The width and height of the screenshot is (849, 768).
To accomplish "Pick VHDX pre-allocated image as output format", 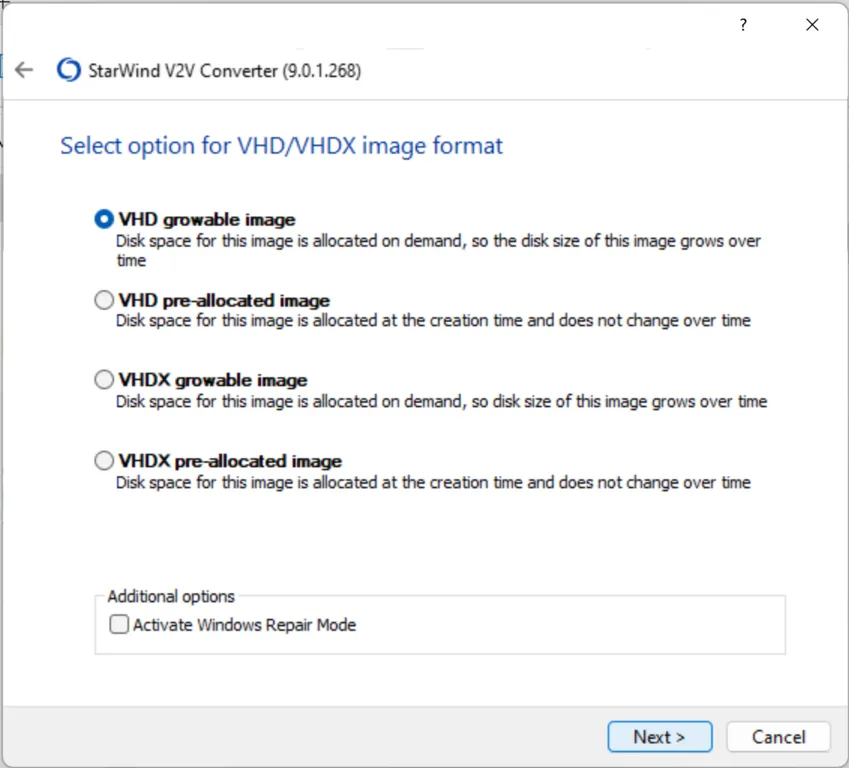I will tap(104, 460).
